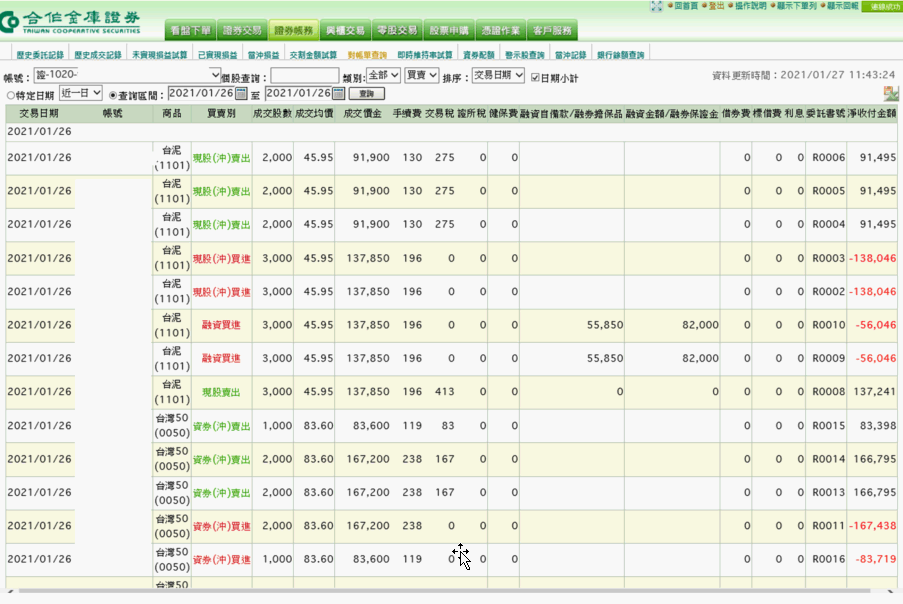This screenshot has height=604, width=903.
Task: Open the 歷史成交記錄 sub-tab
Action: (98, 55)
